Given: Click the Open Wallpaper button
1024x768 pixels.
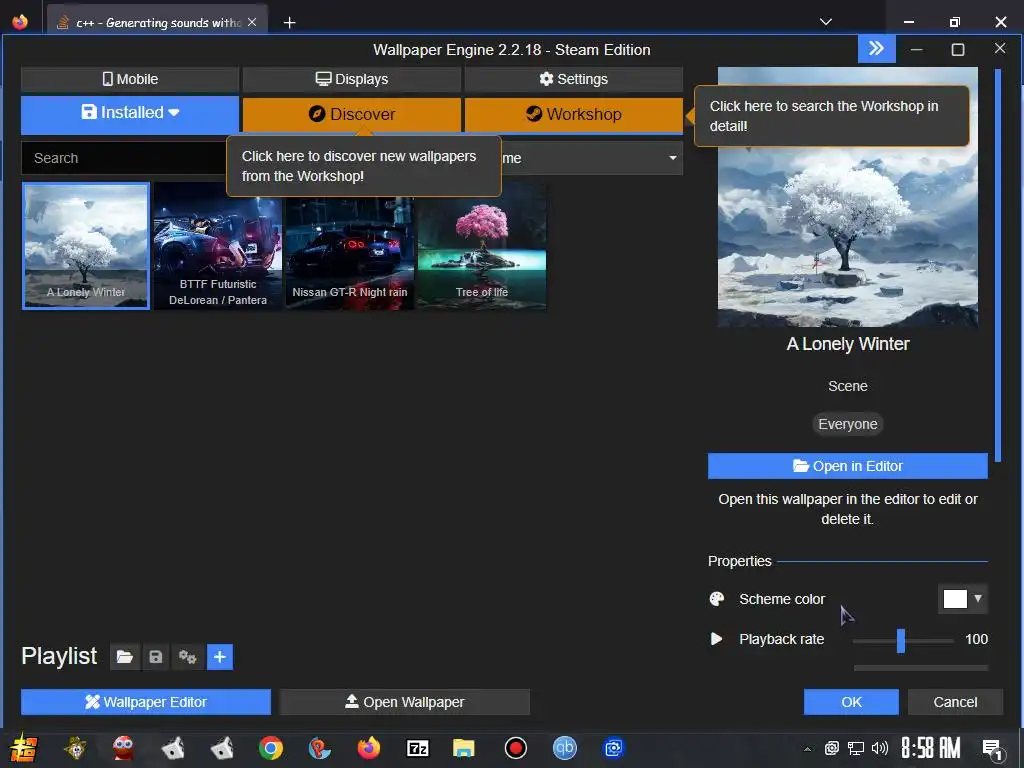Looking at the screenshot, I should [x=404, y=702].
